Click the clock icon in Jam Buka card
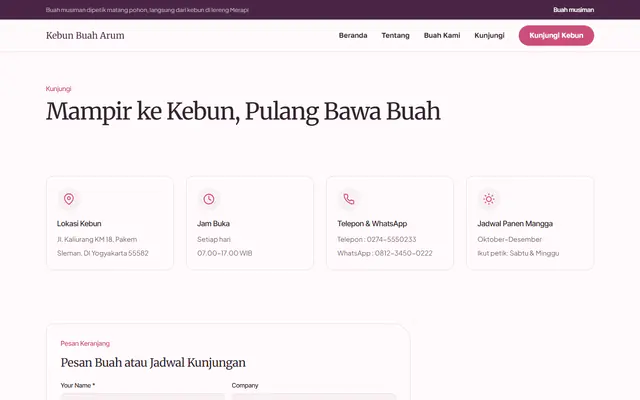The width and height of the screenshot is (640, 400). coord(209,199)
